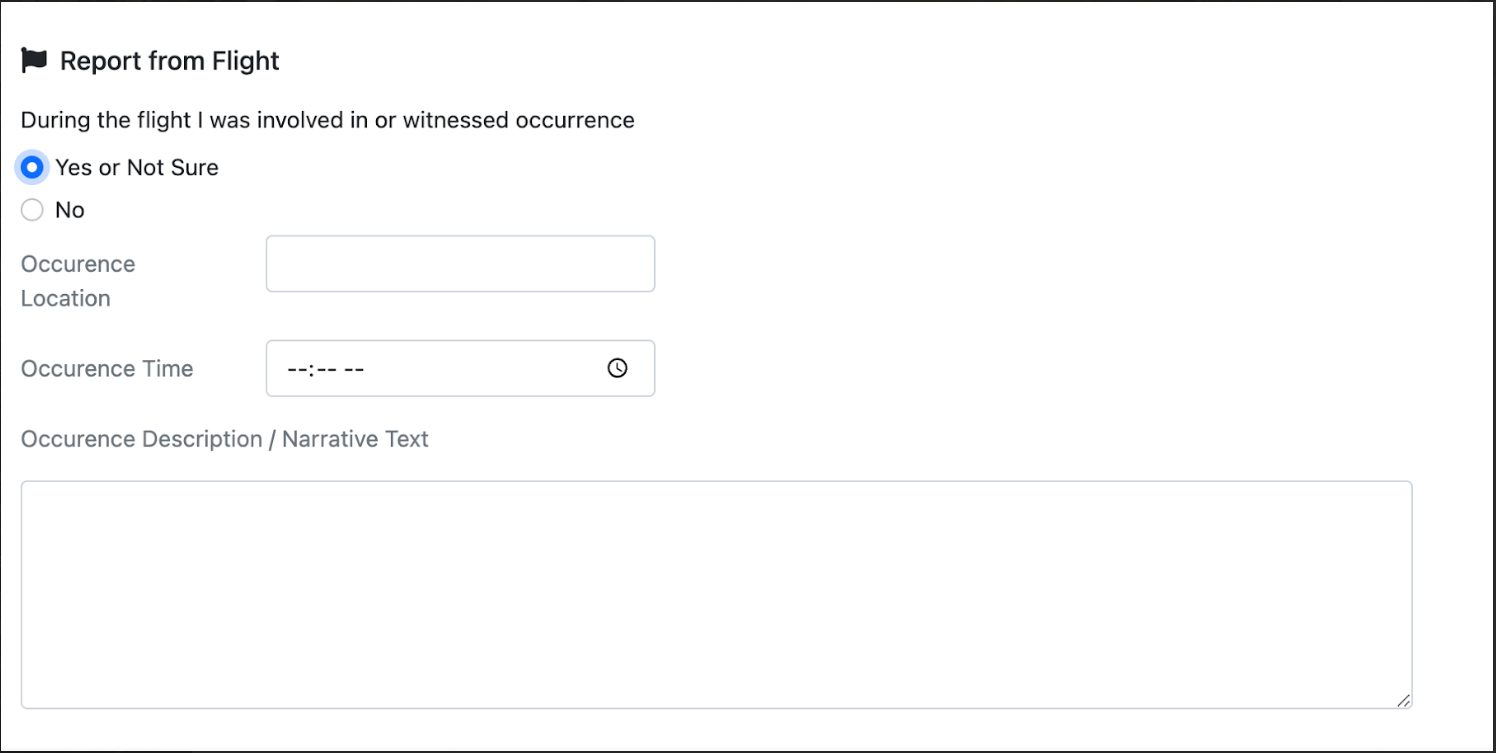Image resolution: width=1496 pixels, height=753 pixels.
Task: Click the flag icon beside Report from Flight
Action: pos(33,60)
